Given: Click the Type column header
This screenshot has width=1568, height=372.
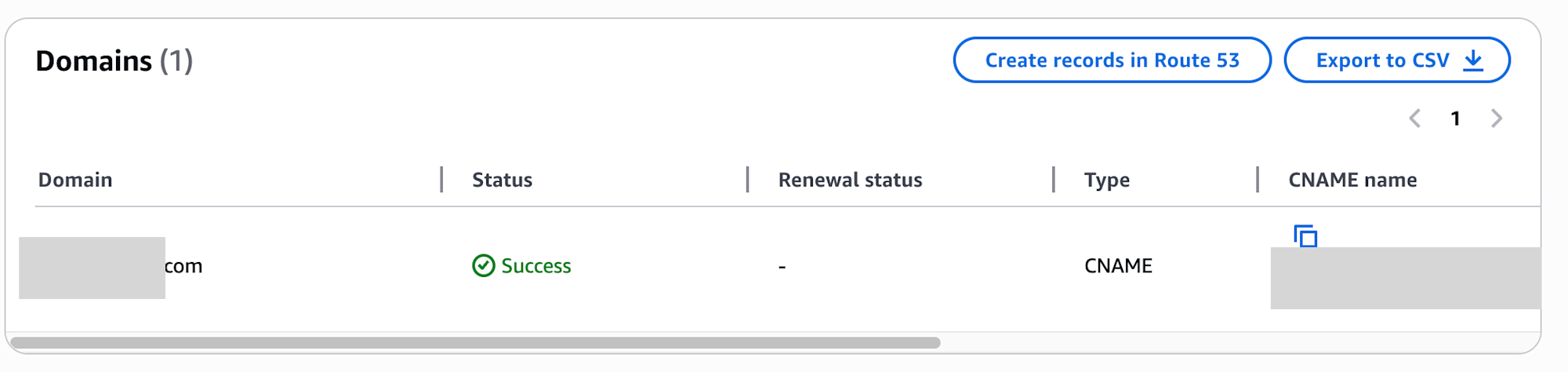Looking at the screenshot, I should click(x=1106, y=180).
